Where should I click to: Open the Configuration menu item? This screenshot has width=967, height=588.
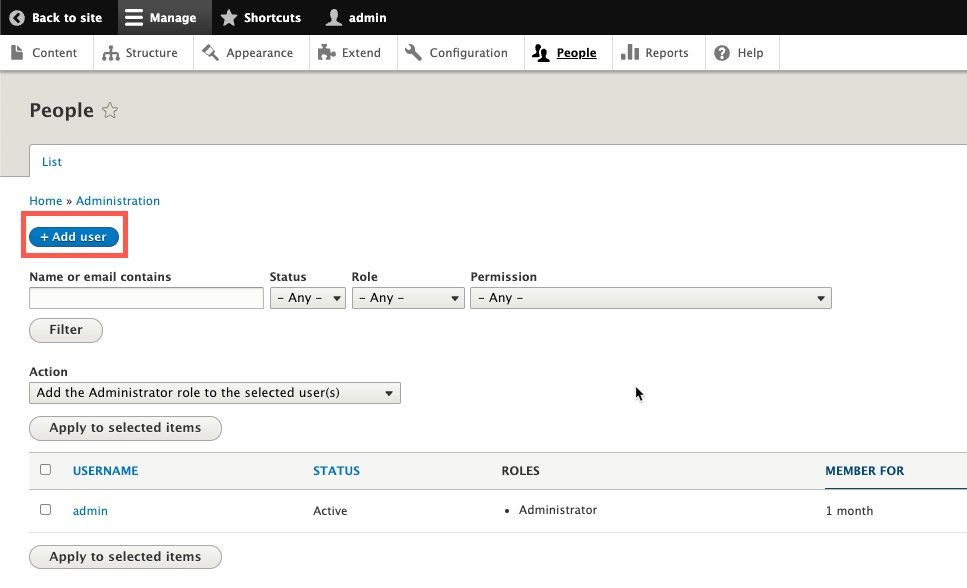pyautogui.click(x=457, y=53)
